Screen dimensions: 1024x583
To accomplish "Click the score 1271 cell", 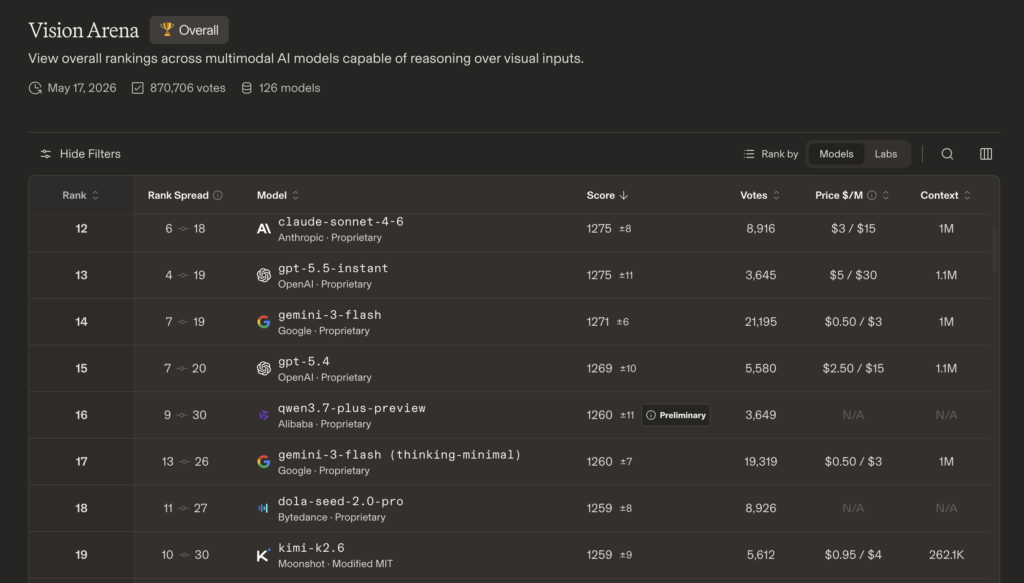I will [598, 322].
